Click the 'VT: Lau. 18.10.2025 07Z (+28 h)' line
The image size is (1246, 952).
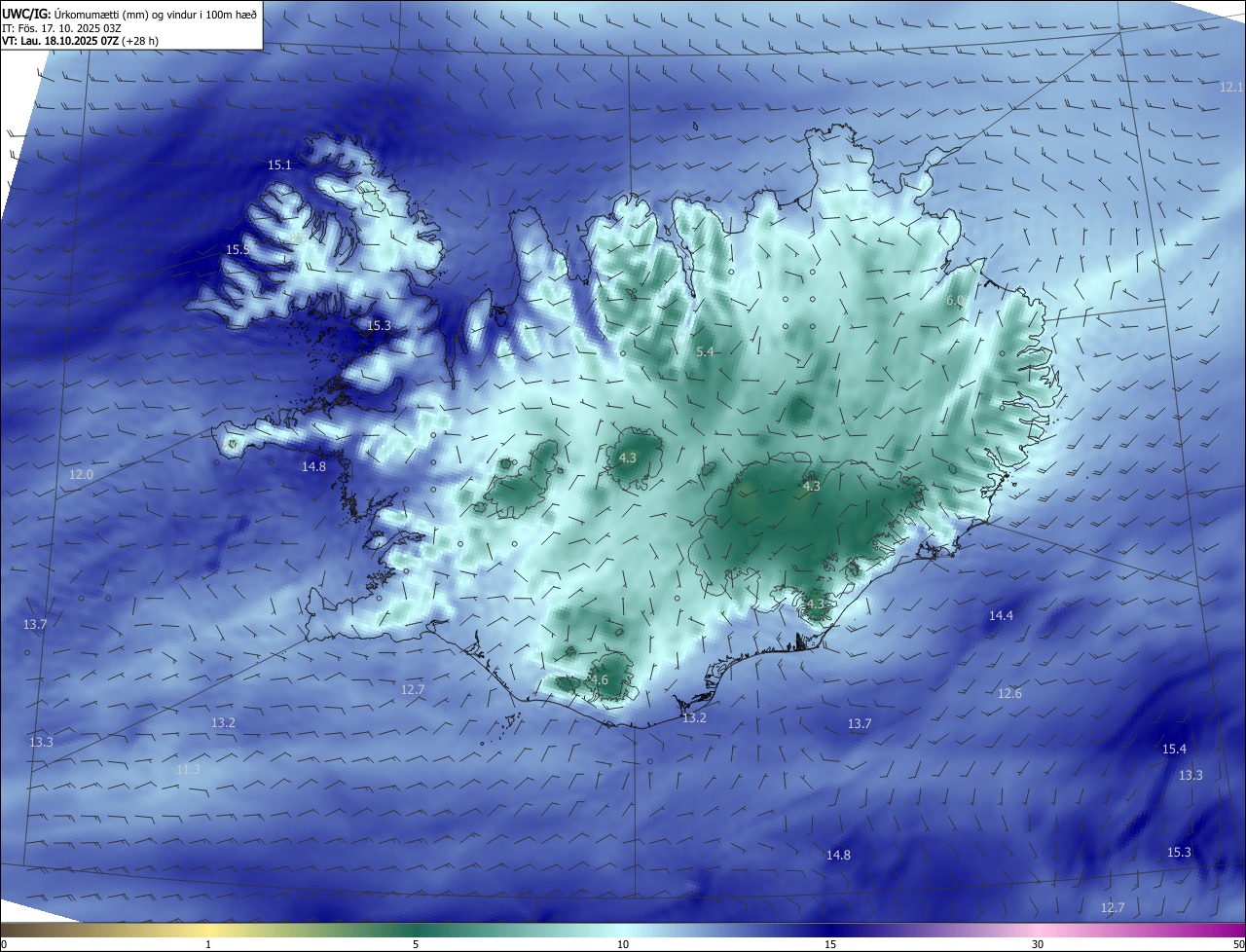(x=80, y=41)
